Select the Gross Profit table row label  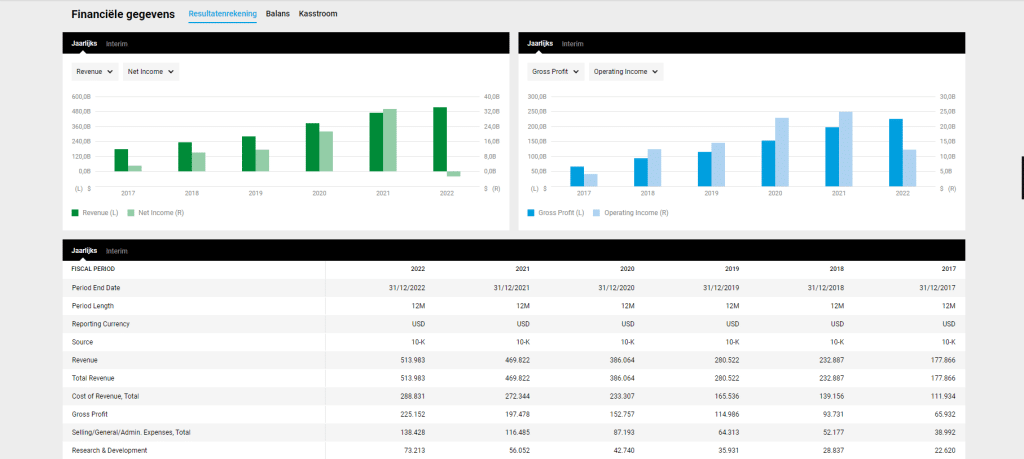(x=89, y=414)
